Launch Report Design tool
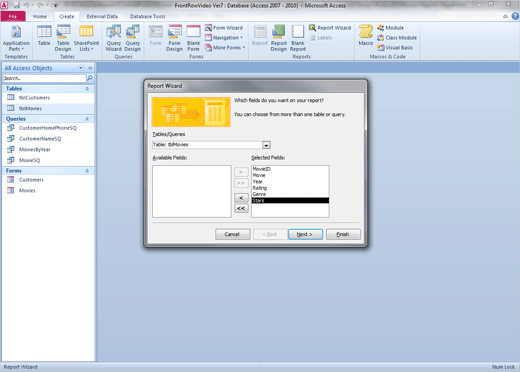520x372 pixels. [279, 38]
